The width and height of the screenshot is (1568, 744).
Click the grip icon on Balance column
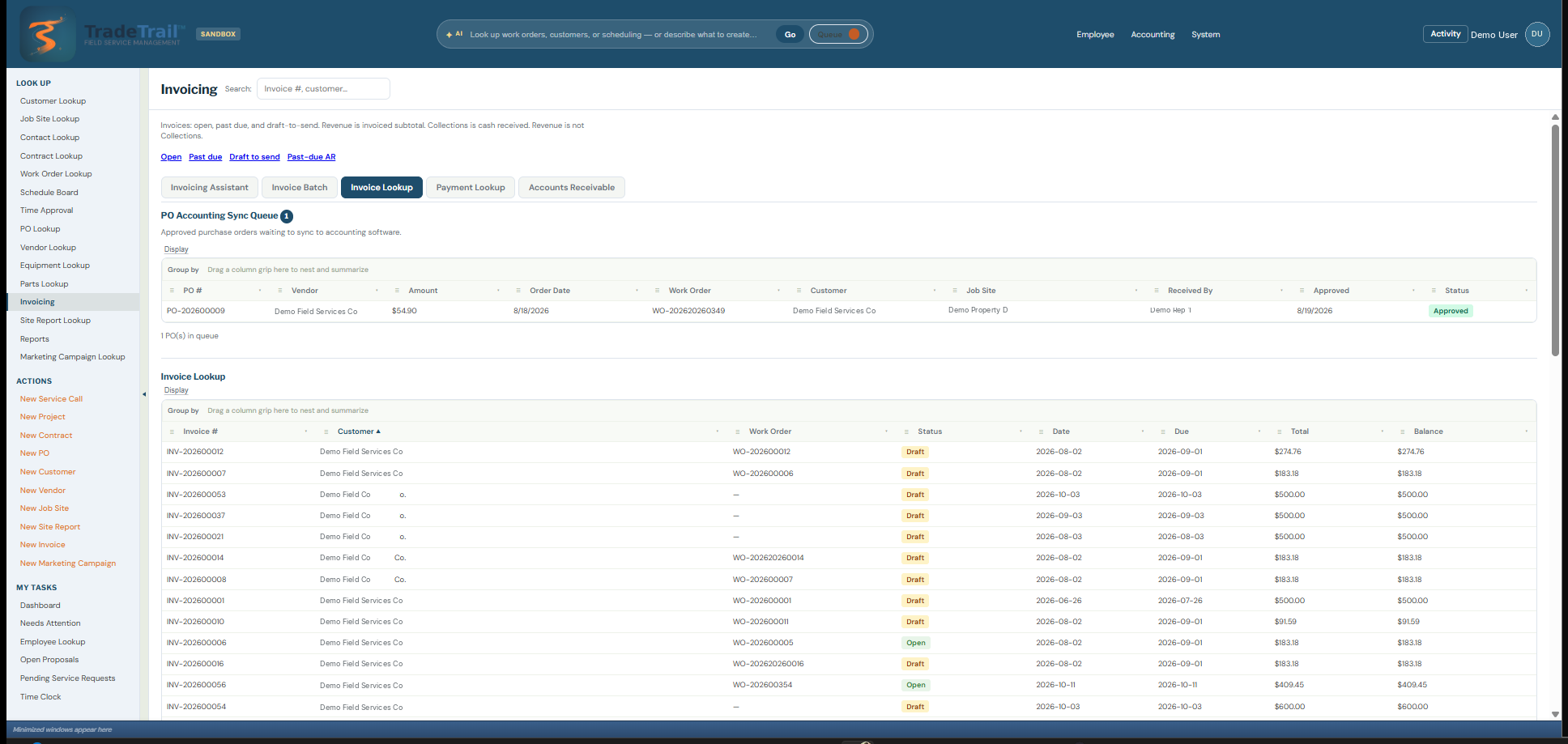point(1403,432)
